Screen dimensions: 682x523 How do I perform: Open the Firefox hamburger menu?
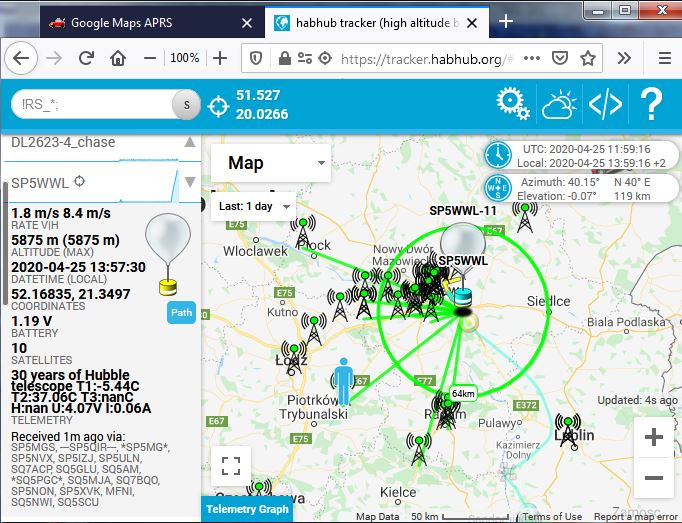coord(664,58)
